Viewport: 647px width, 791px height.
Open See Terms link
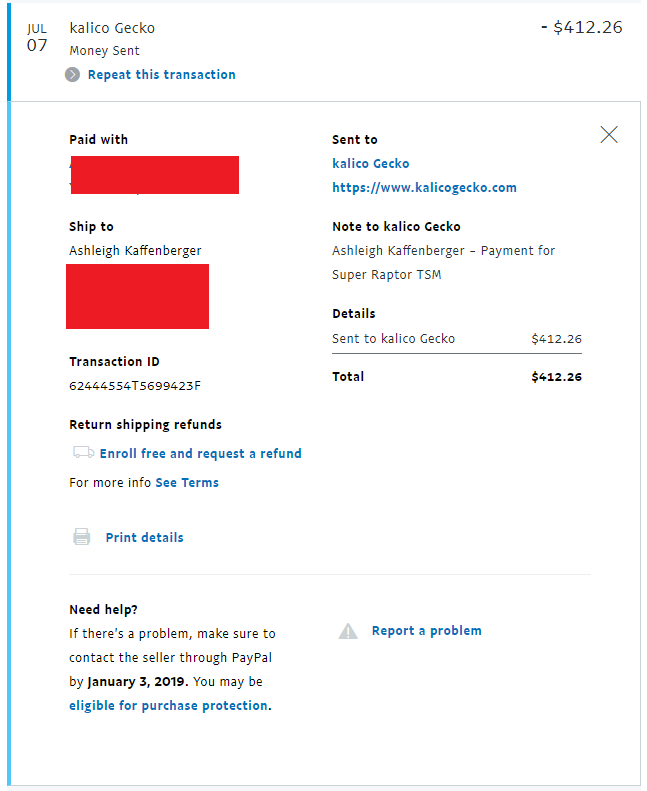(x=187, y=483)
